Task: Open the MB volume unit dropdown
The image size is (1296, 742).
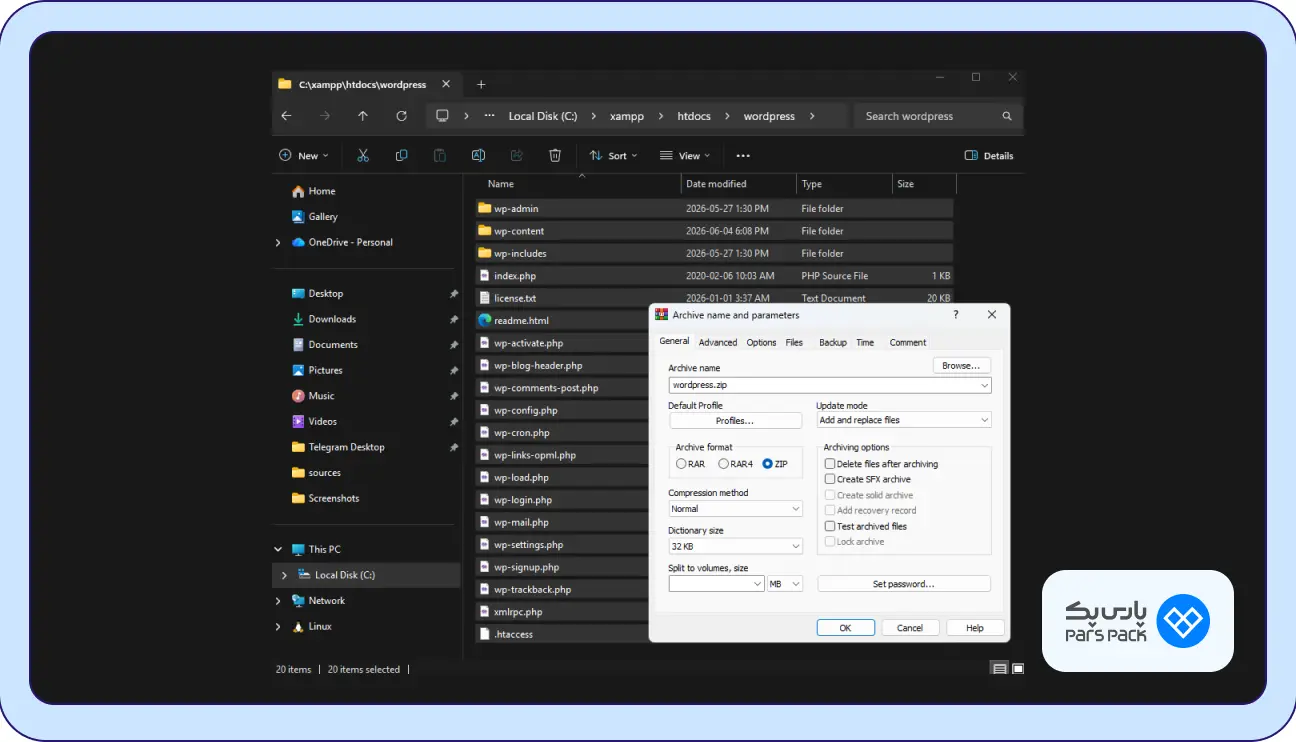Action: click(x=796, y=584)
